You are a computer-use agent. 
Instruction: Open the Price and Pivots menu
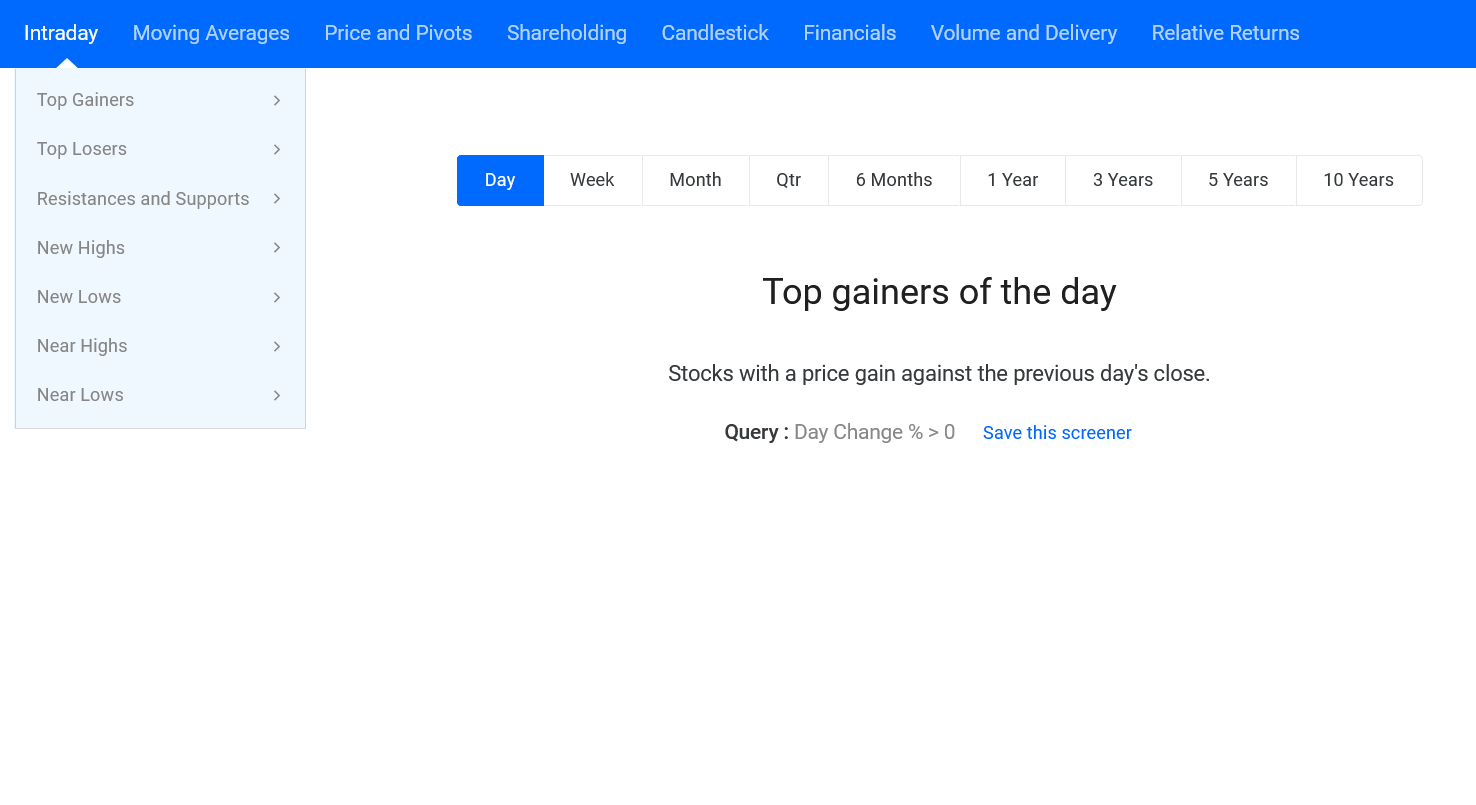coord(398,33)
